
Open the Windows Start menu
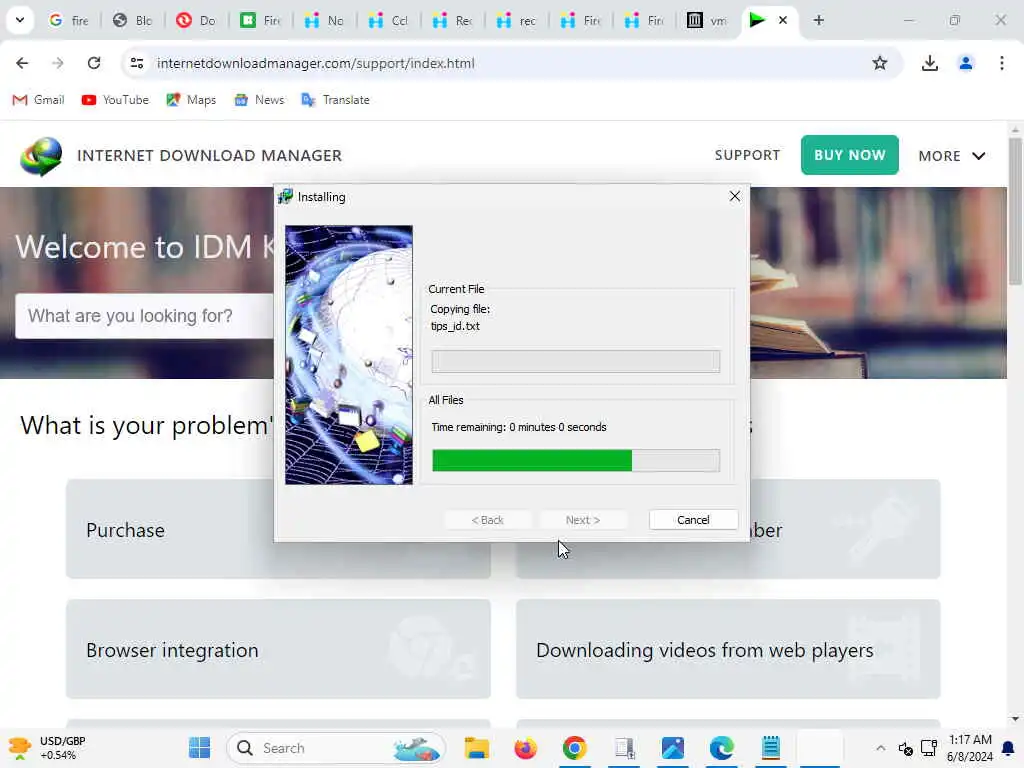[x=199, y=748]
